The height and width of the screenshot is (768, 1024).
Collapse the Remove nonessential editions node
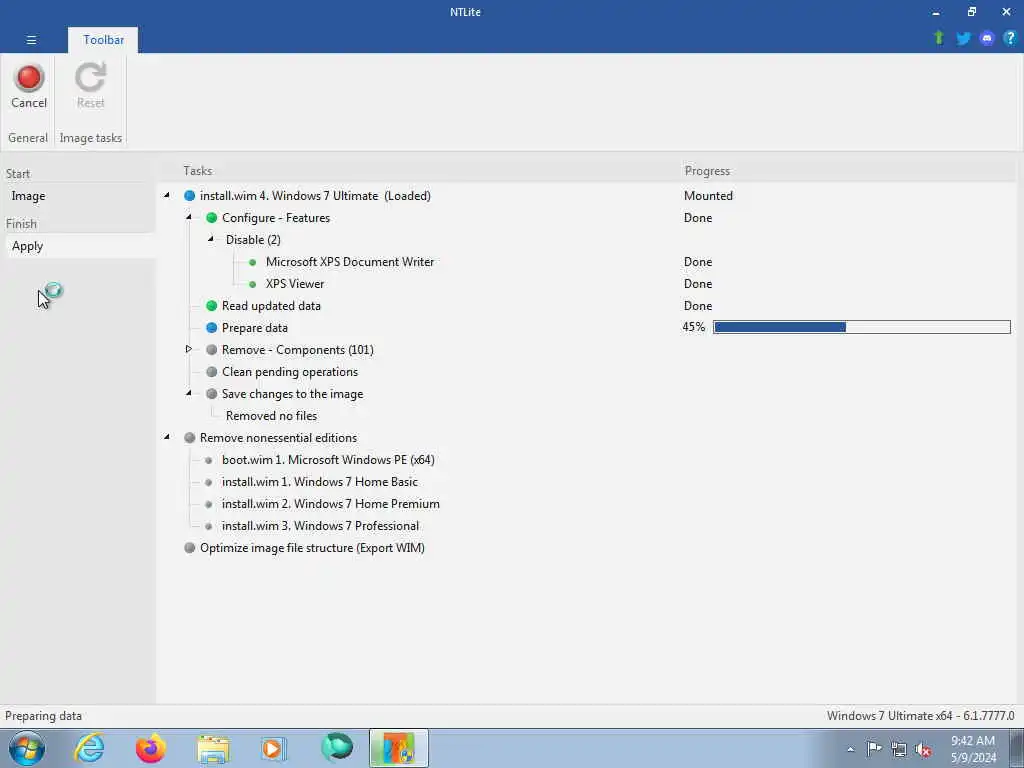[x=167, y=437]
